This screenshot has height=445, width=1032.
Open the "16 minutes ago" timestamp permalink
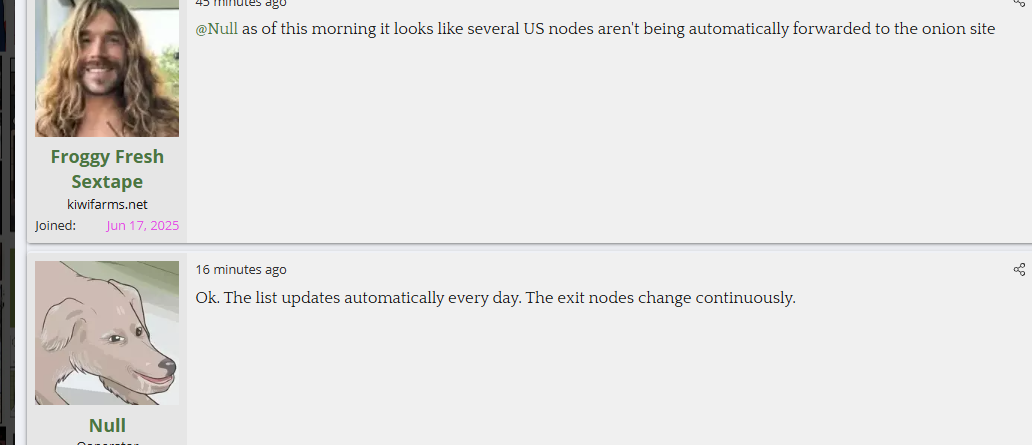coord(241,269)
